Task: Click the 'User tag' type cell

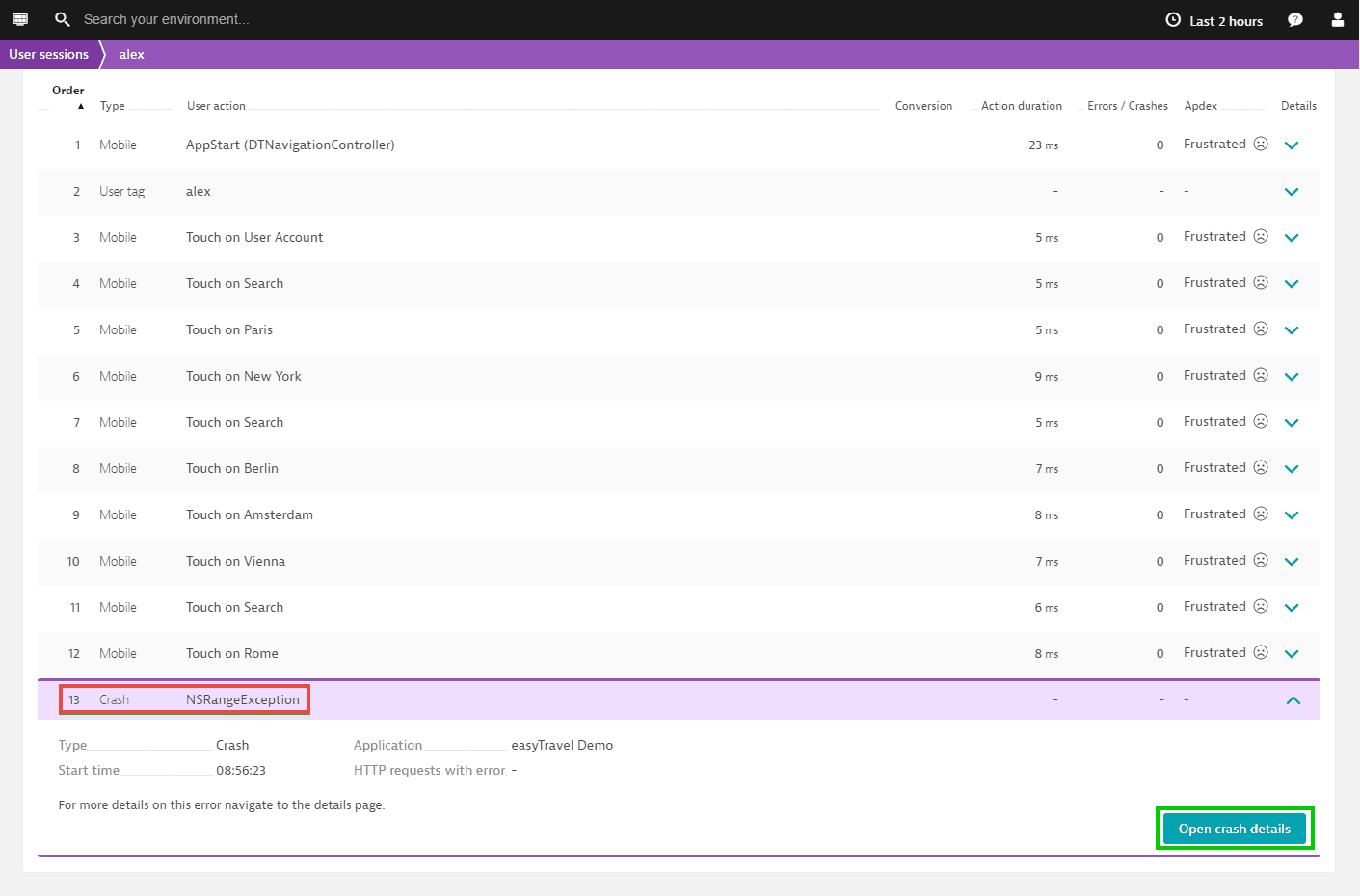Action: click(122, 191)
